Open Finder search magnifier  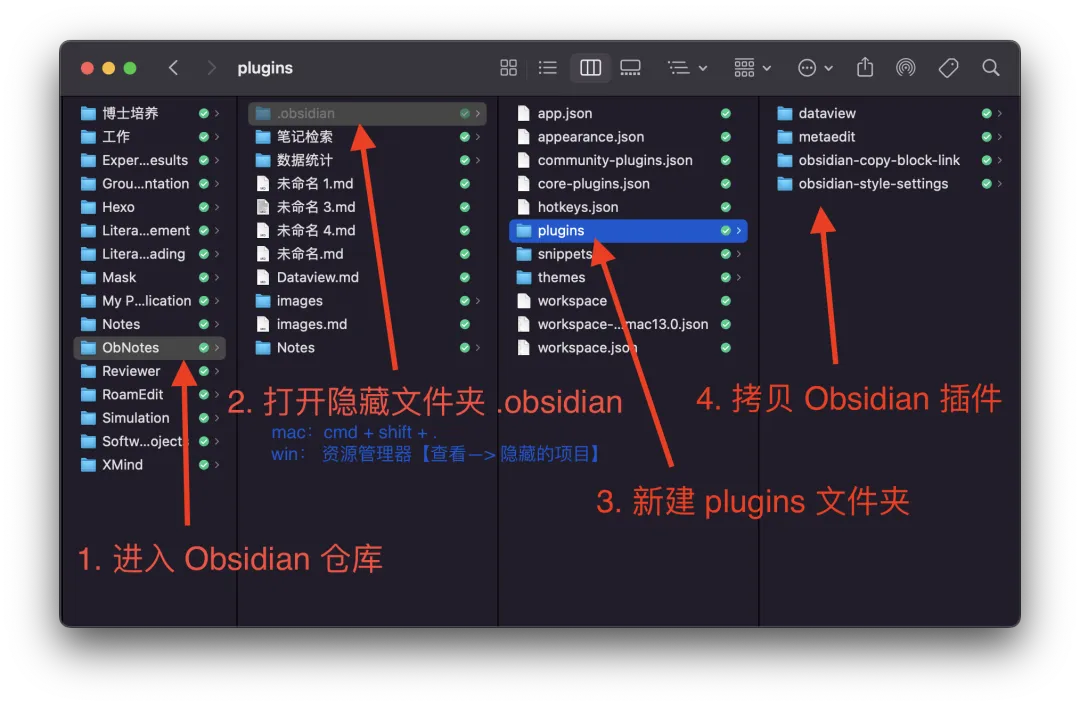[x=990, y=68]
